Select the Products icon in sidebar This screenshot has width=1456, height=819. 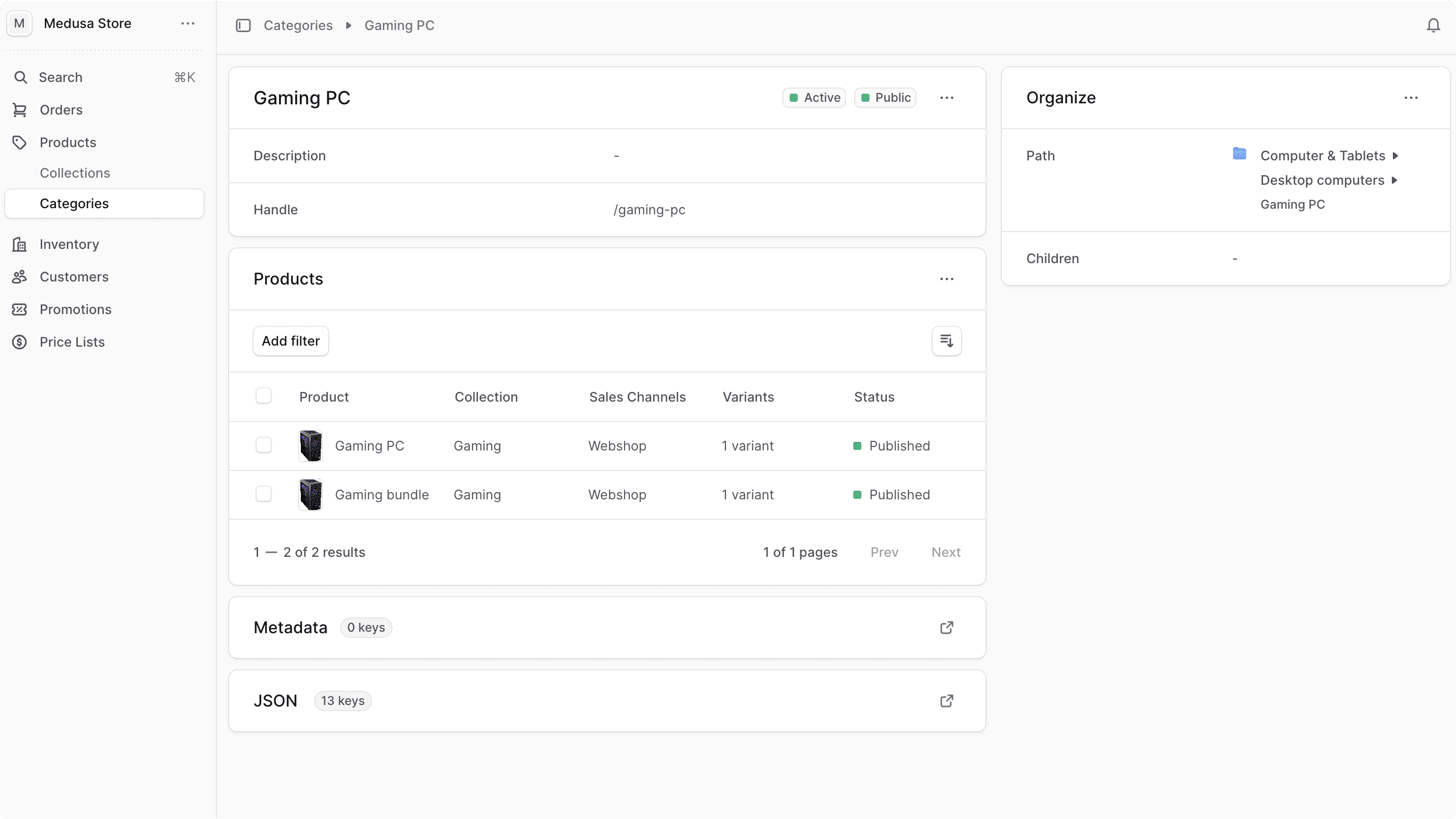19,143
